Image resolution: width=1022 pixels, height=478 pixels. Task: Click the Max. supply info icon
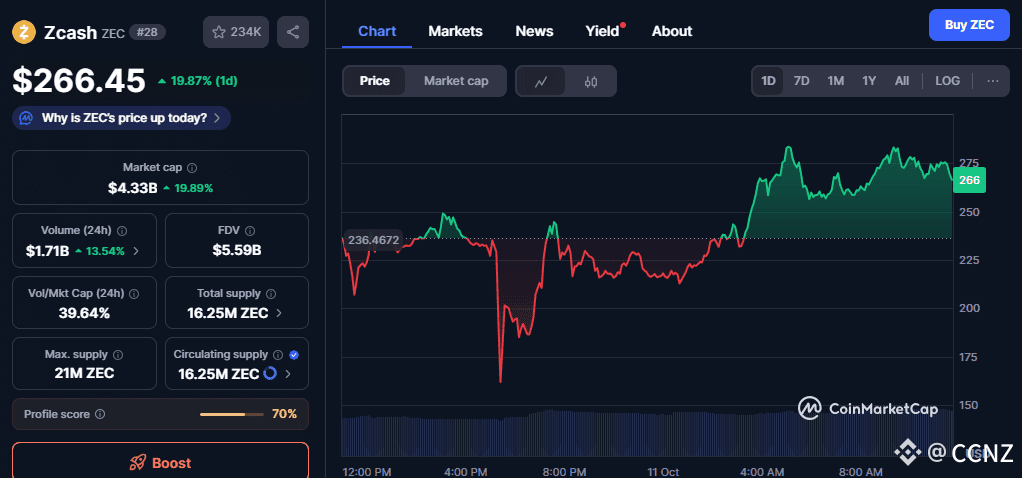point(117,355)
